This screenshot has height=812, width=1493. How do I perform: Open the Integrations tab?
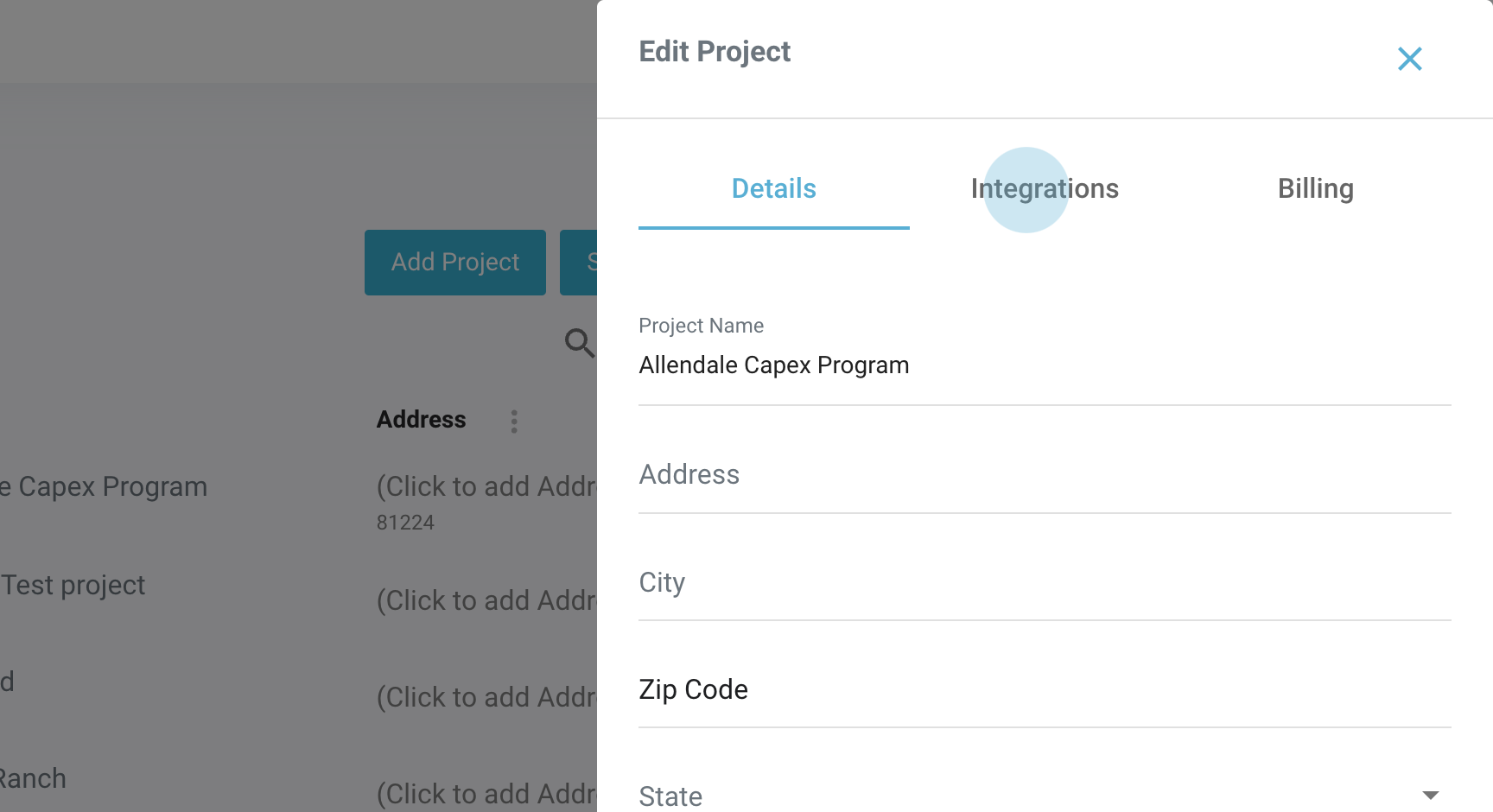coord(1045,188)
